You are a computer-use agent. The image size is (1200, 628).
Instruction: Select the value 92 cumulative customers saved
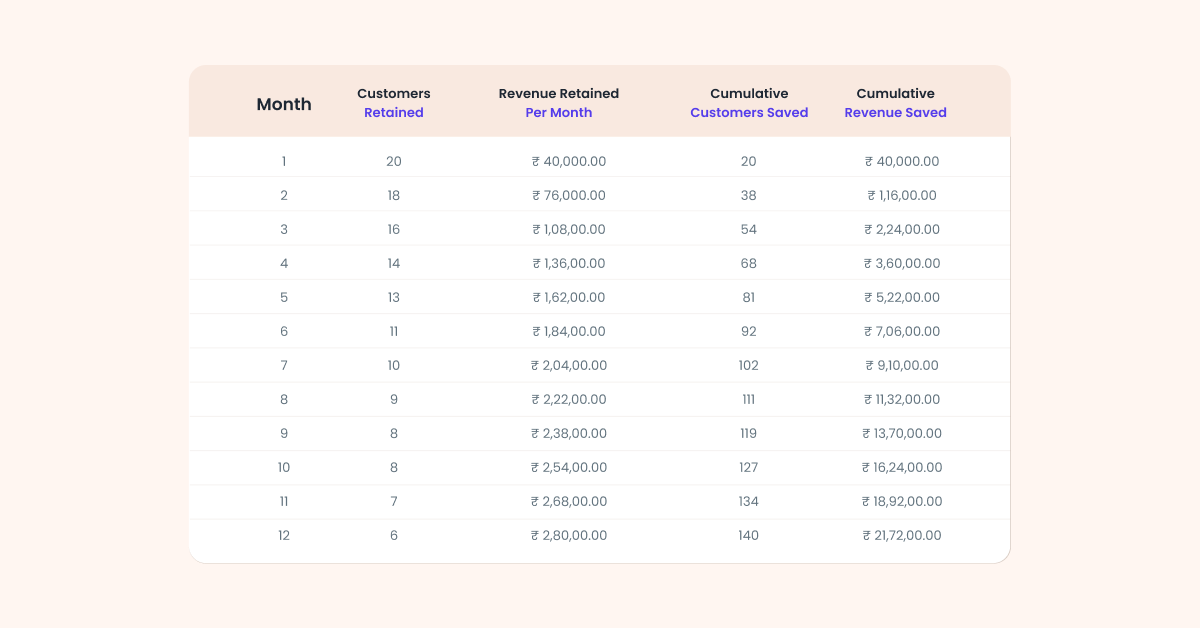click(748, 331)
